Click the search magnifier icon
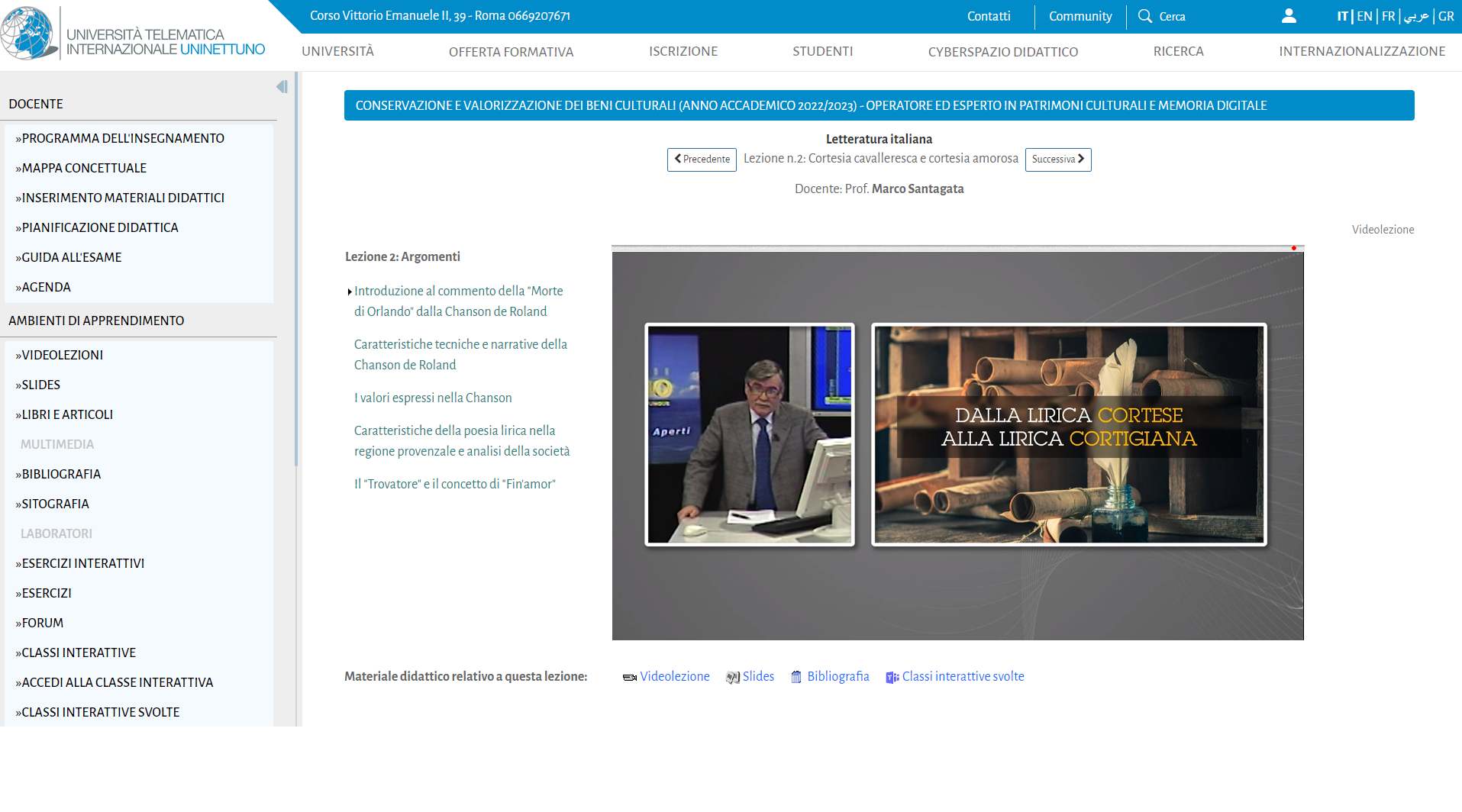The image size is (1462, 812). [x=1144, y=16]
